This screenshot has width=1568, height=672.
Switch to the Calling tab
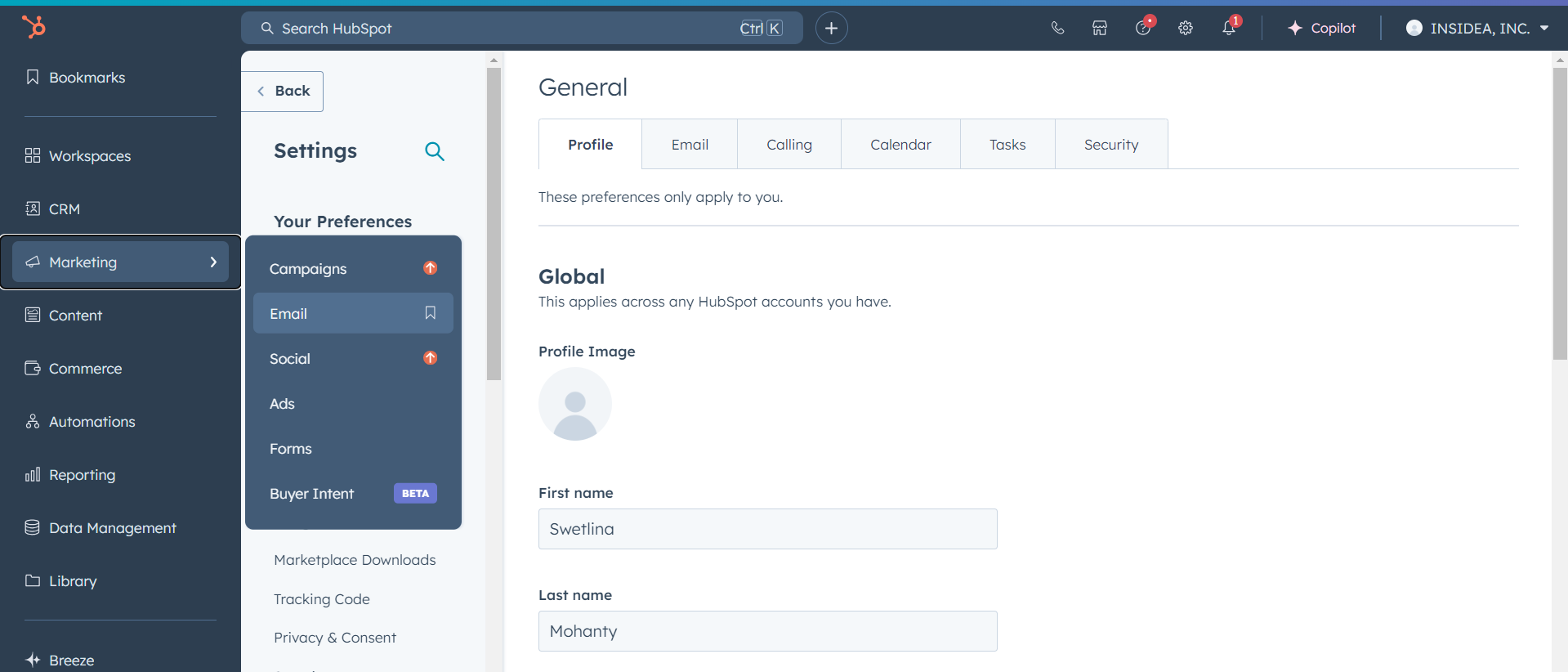pyautogui.click(x=789, y=145)
